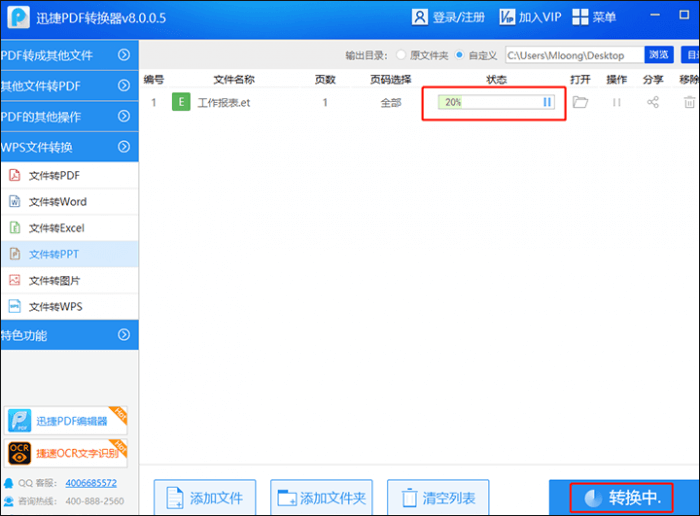
Task: Click 全部 page selection cell
Action: point(391,103)
